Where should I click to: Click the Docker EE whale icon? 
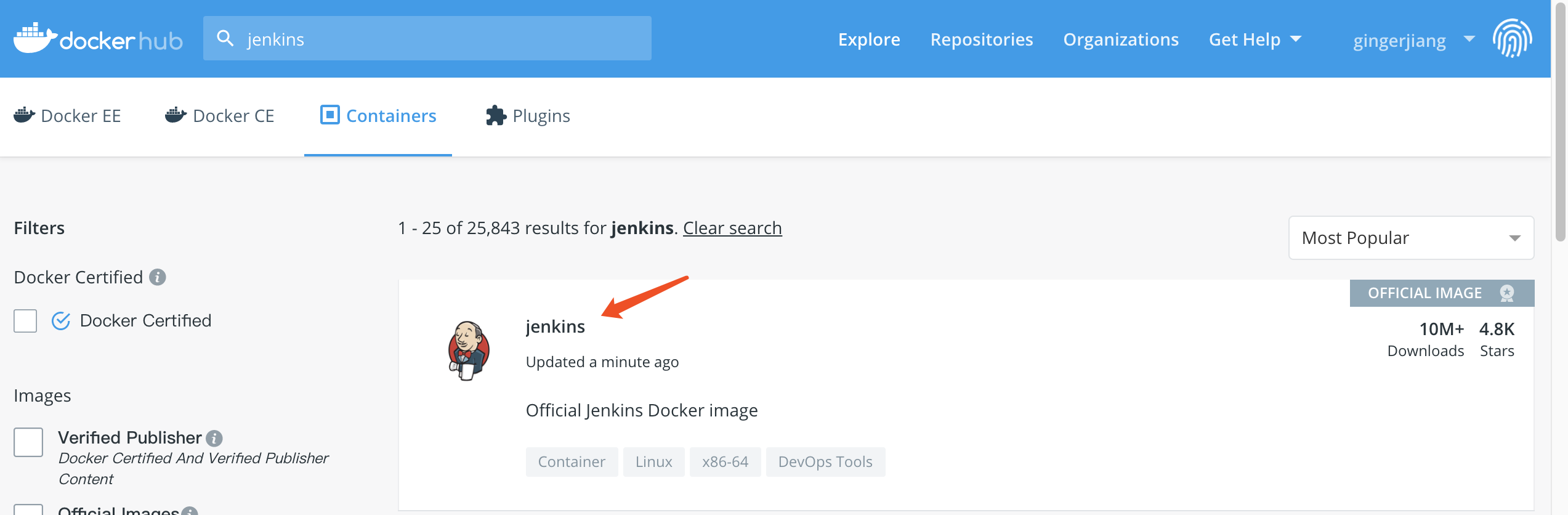(24, 115)
